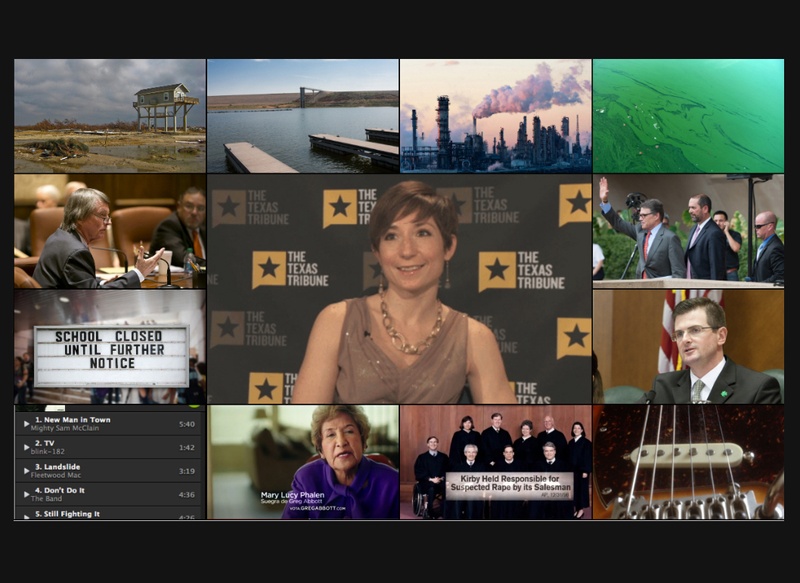This screenshot has width=800, height=583.
Task: Select the track title Don't Do It
Action: pos(64,490)
